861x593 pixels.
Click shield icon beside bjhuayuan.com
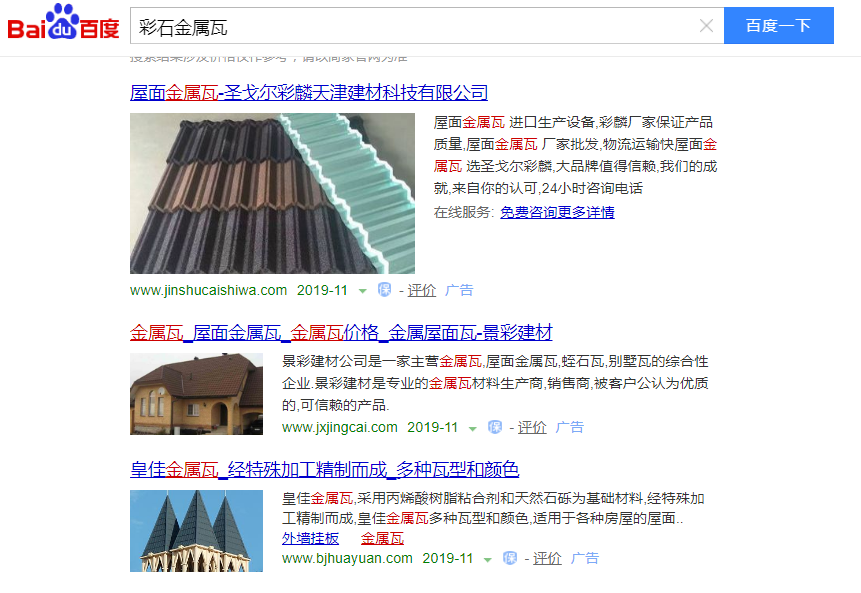(510, 558)
